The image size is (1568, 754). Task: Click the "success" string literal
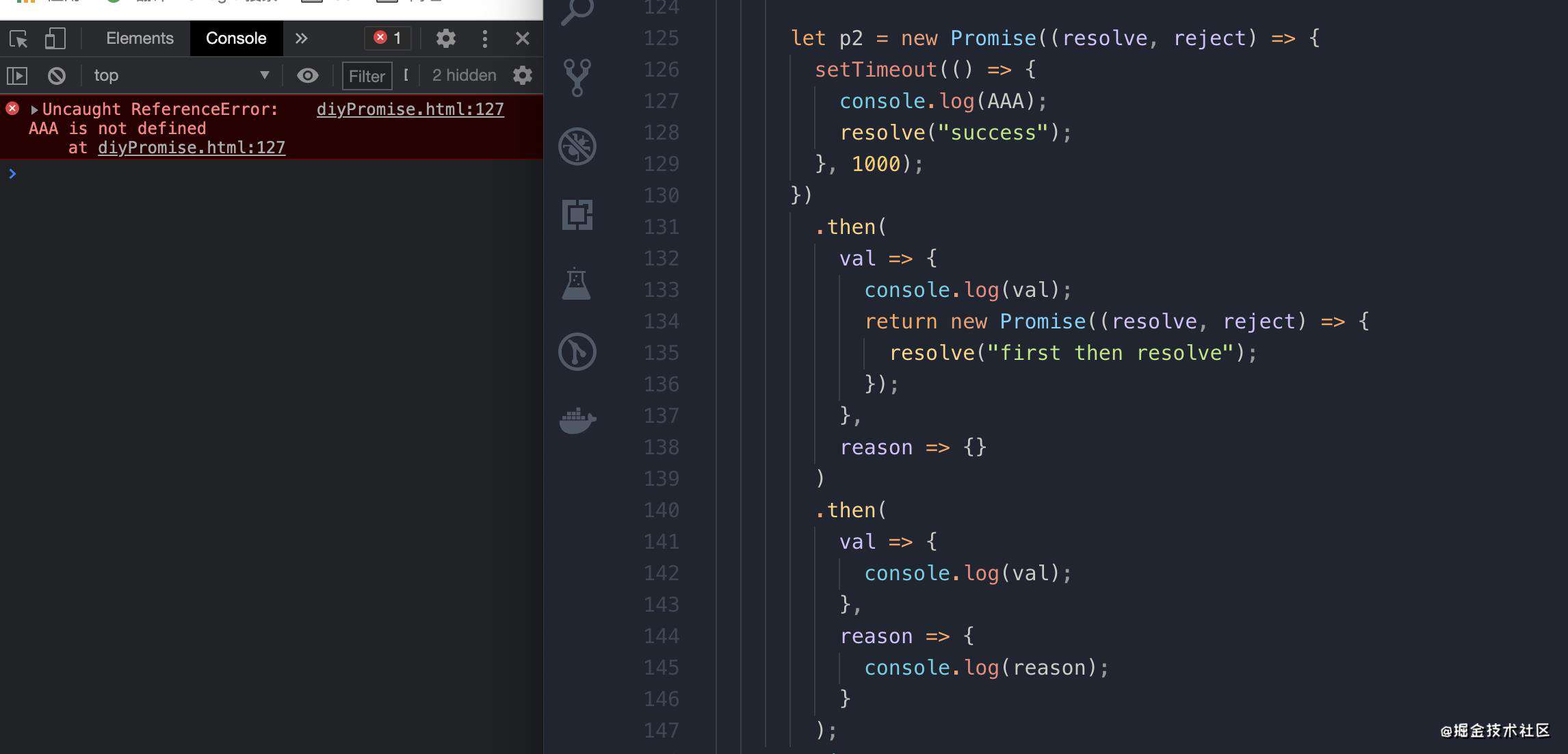pos(993,132)
